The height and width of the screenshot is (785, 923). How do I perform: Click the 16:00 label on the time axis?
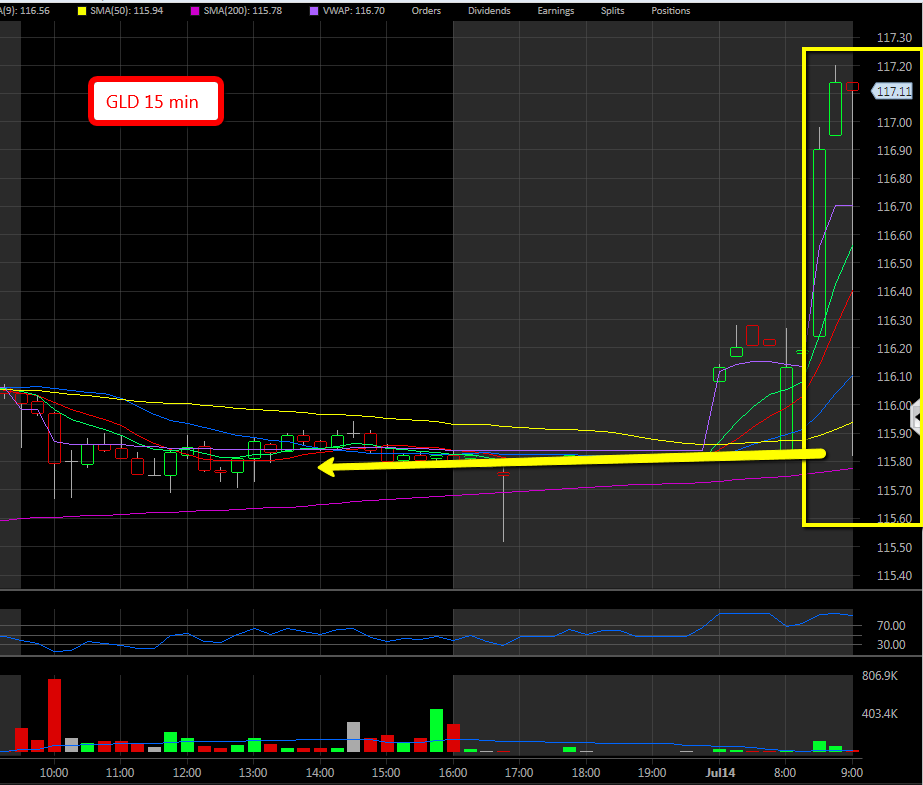tap(452, 772)
